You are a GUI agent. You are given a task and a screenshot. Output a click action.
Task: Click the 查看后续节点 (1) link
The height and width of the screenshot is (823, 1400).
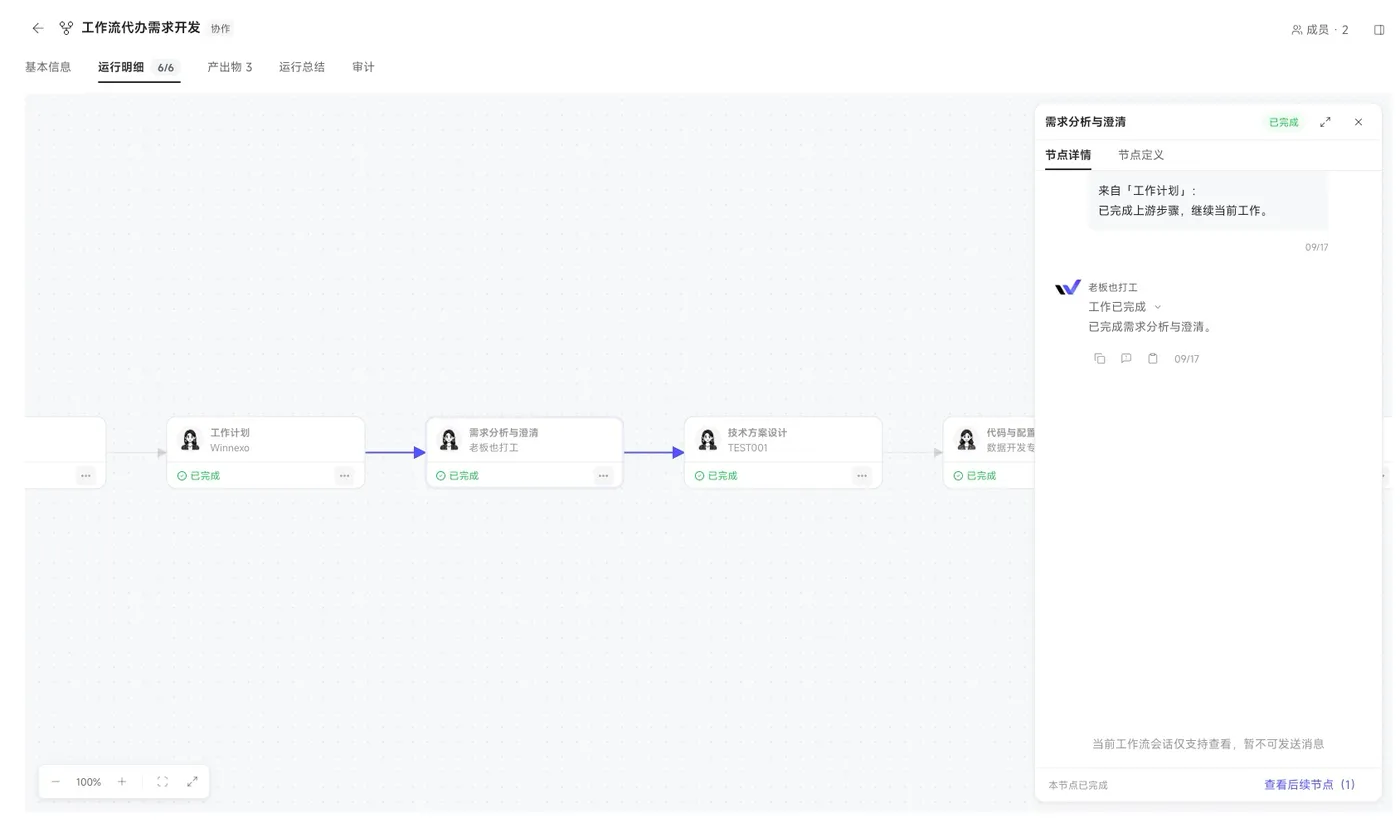click(x=1309, y=785)
